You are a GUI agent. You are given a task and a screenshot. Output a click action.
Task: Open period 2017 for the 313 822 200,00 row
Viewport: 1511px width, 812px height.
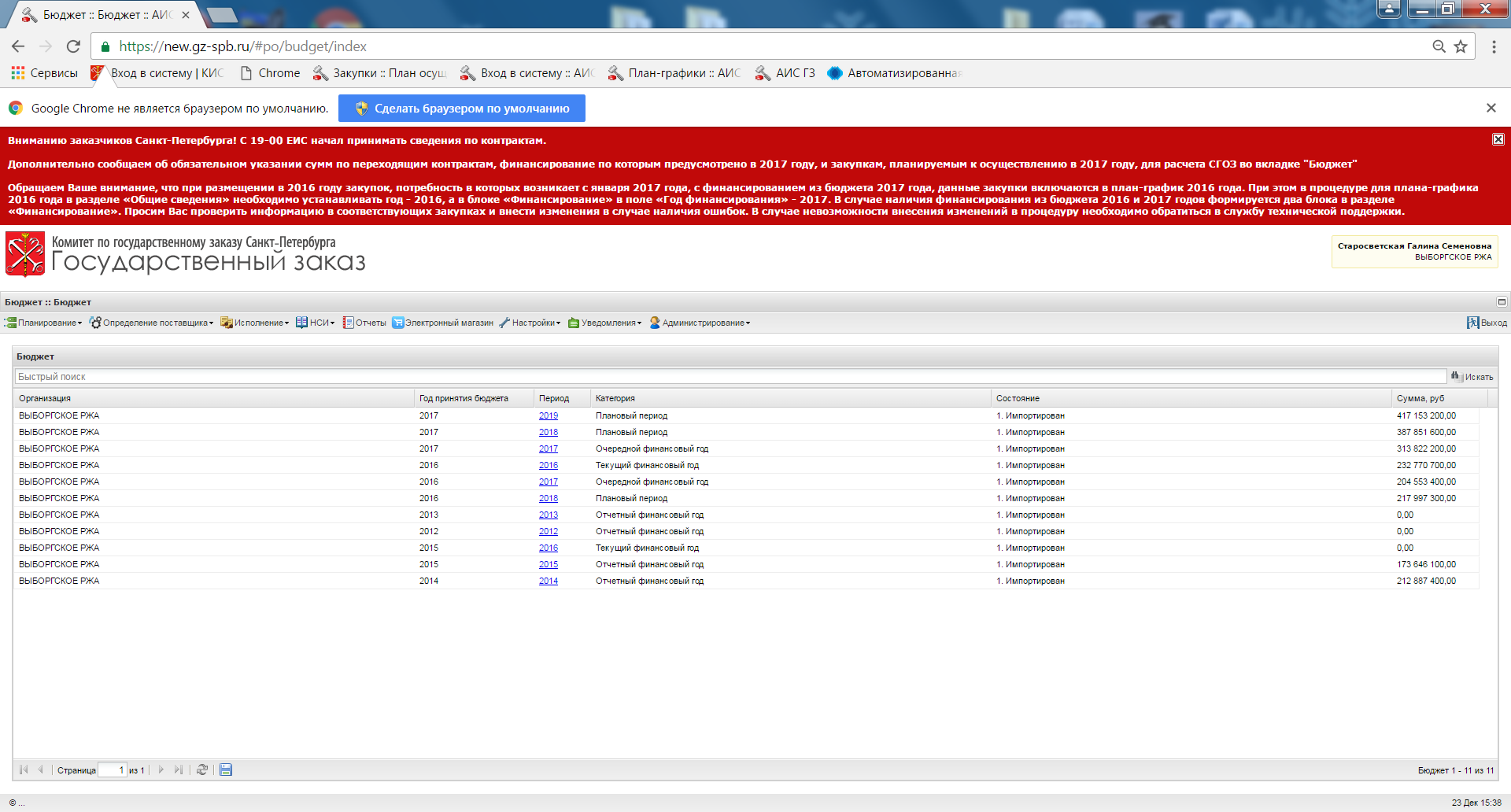(549, 448)
